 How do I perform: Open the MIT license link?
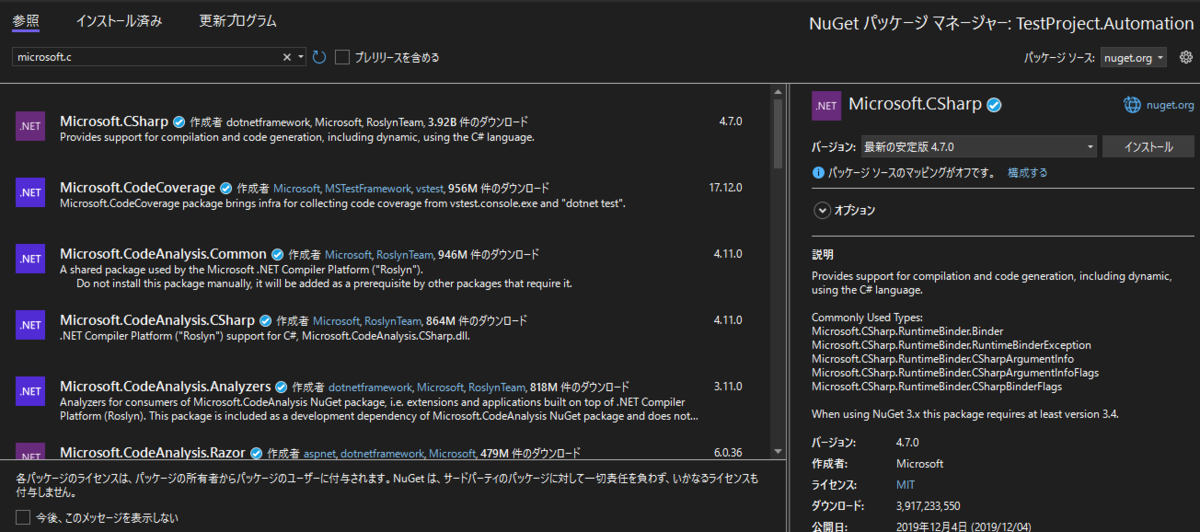[x=906, y=485]
